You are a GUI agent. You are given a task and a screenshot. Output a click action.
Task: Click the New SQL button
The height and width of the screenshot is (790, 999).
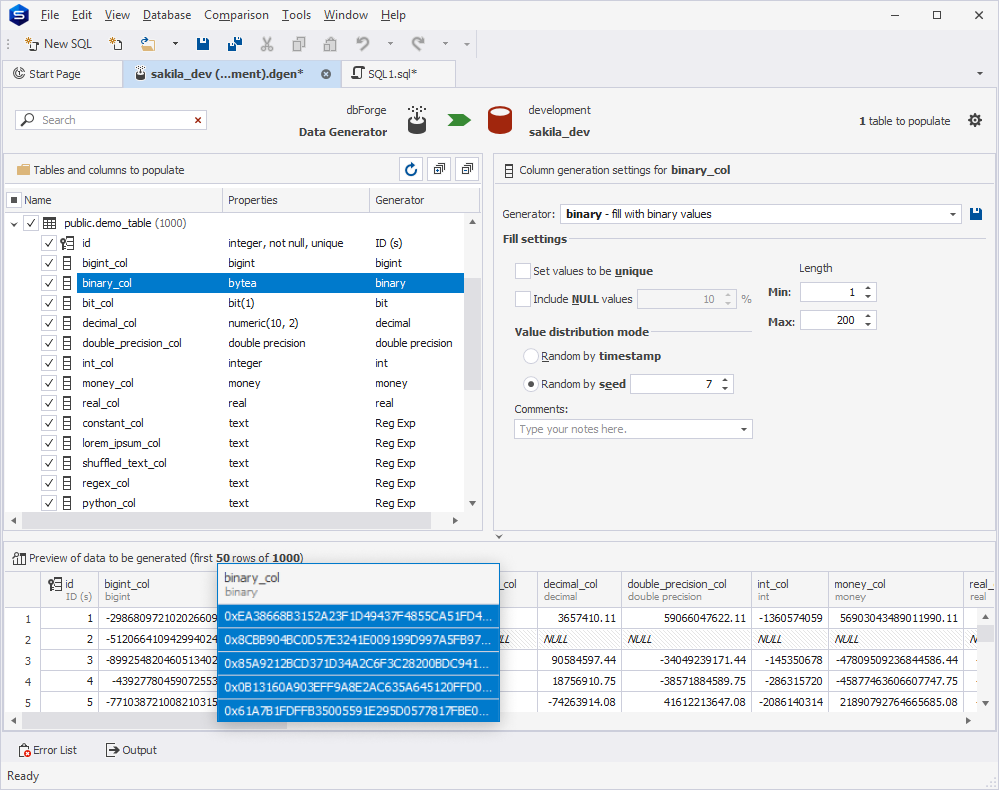[59, 44]
